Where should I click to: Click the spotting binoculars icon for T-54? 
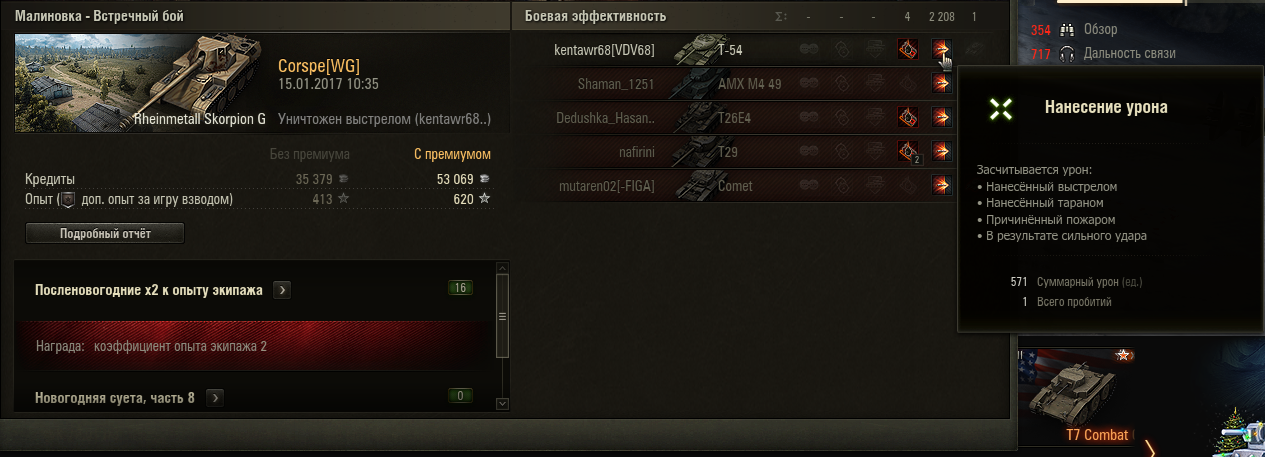point(809,50)
